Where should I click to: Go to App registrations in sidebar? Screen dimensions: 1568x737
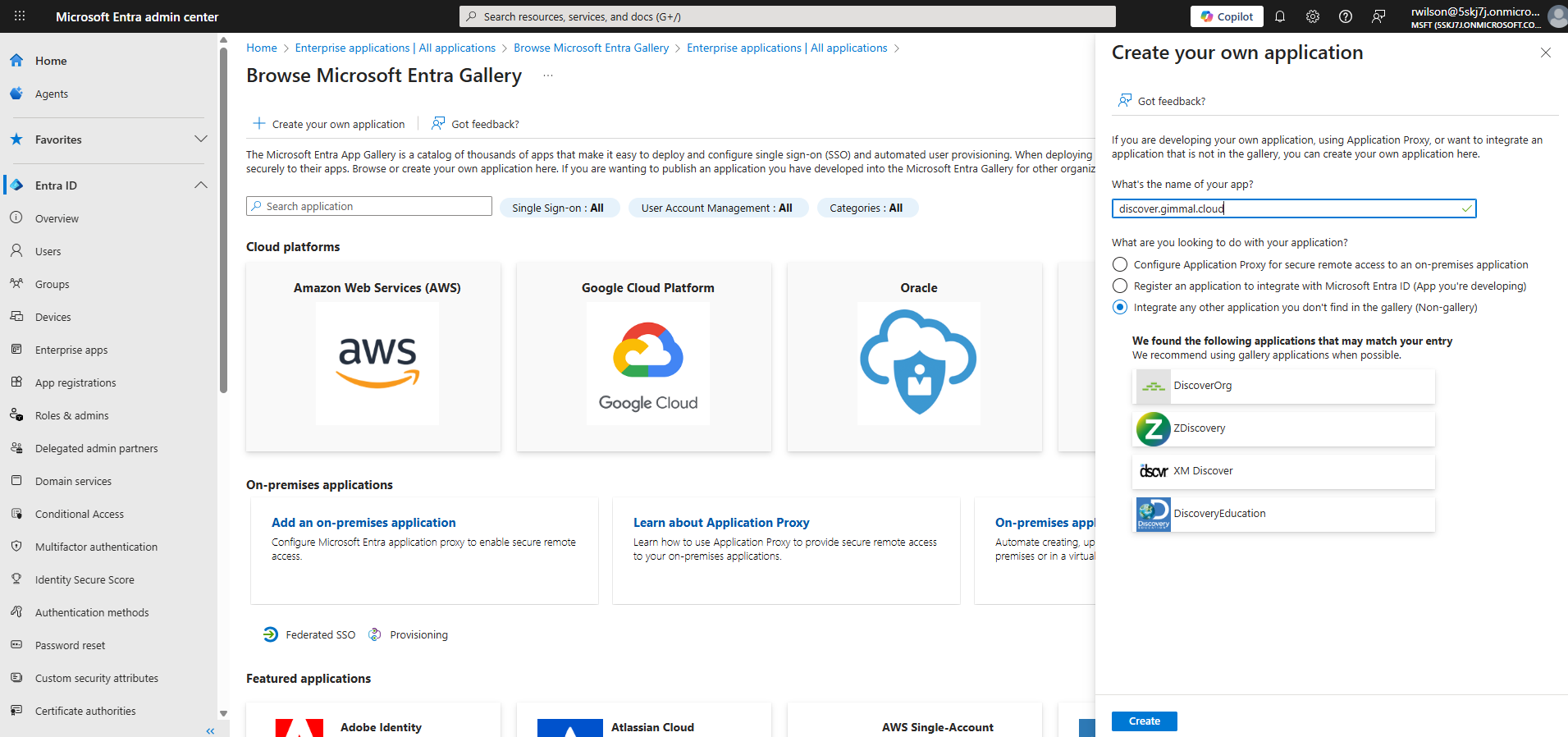tap(75, 383)
